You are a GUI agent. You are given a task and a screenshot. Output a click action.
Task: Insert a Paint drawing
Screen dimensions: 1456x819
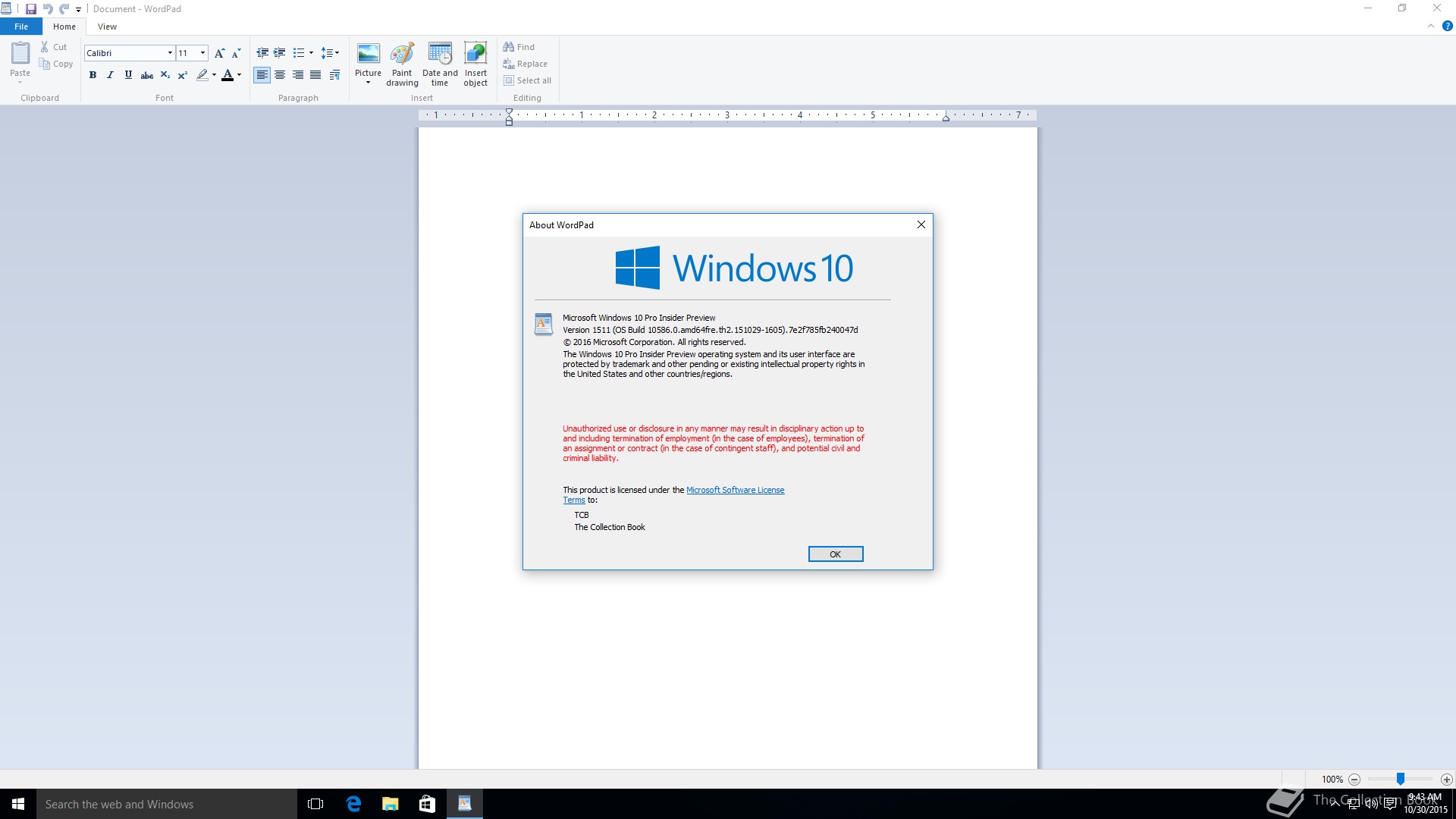pos(402,64)
